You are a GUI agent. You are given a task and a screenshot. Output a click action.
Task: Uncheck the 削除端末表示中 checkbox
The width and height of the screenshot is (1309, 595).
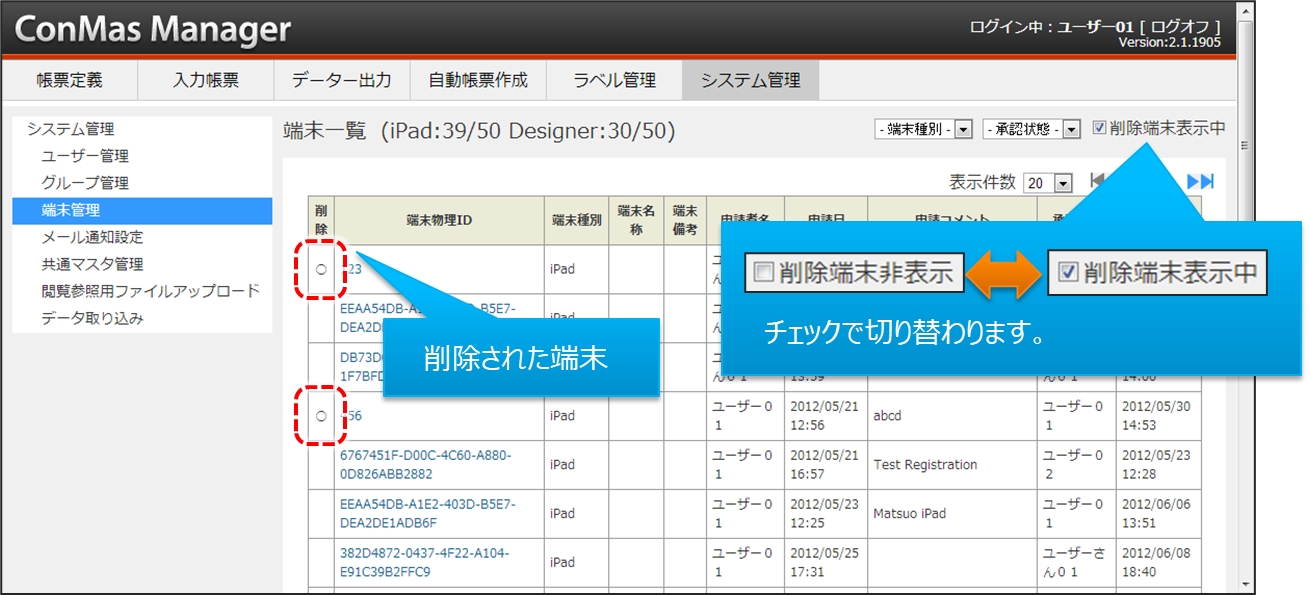1099,128
